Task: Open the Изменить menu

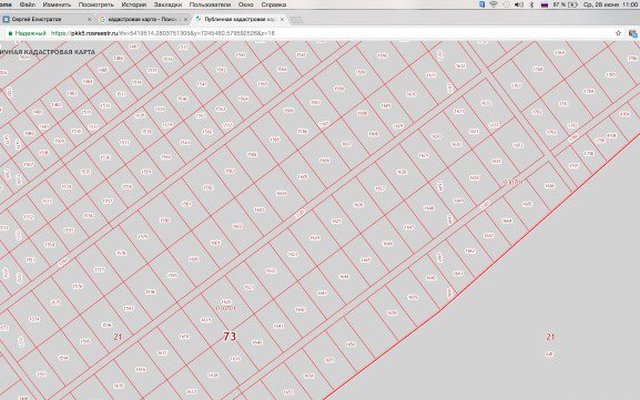Action: (x=57, y=5)
